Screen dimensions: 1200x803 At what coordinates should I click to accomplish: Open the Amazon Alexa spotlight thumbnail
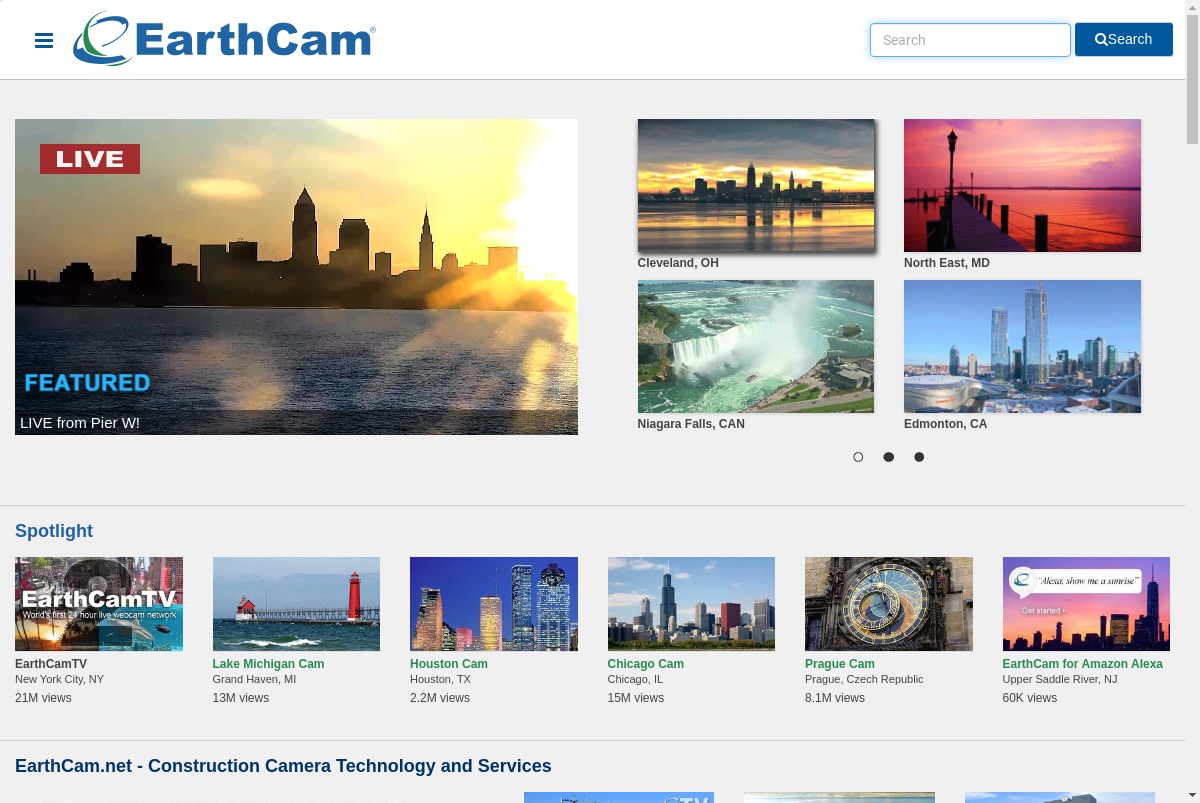coord(1086,604)
